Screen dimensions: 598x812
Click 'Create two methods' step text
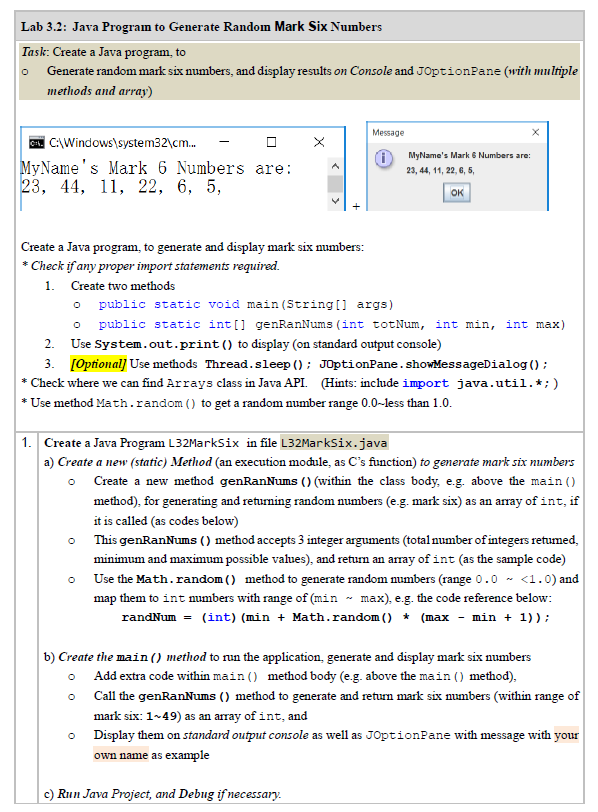point(123,286)
